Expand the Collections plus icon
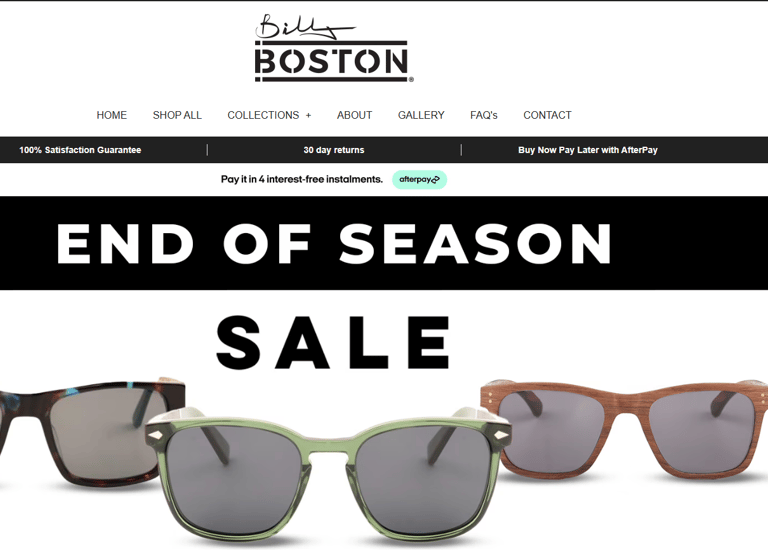The width and height of the screenshot is (768, 550). pos(309,116)
